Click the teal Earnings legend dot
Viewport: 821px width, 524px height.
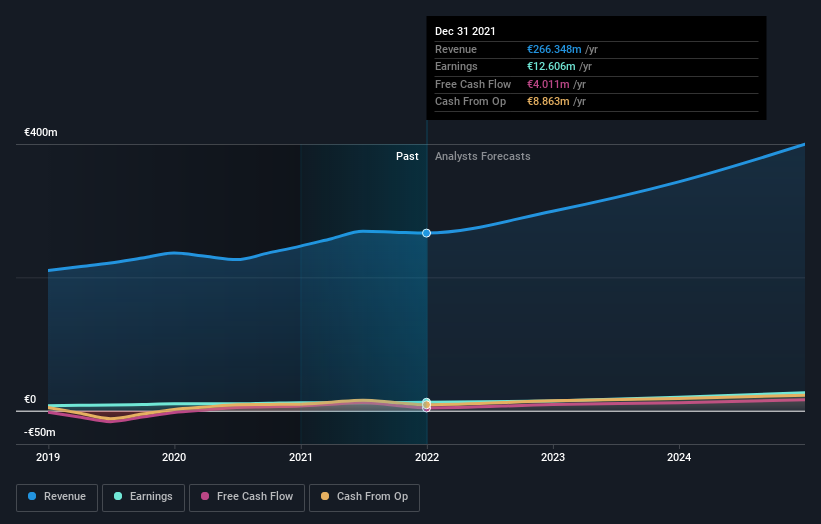point(118,496)
